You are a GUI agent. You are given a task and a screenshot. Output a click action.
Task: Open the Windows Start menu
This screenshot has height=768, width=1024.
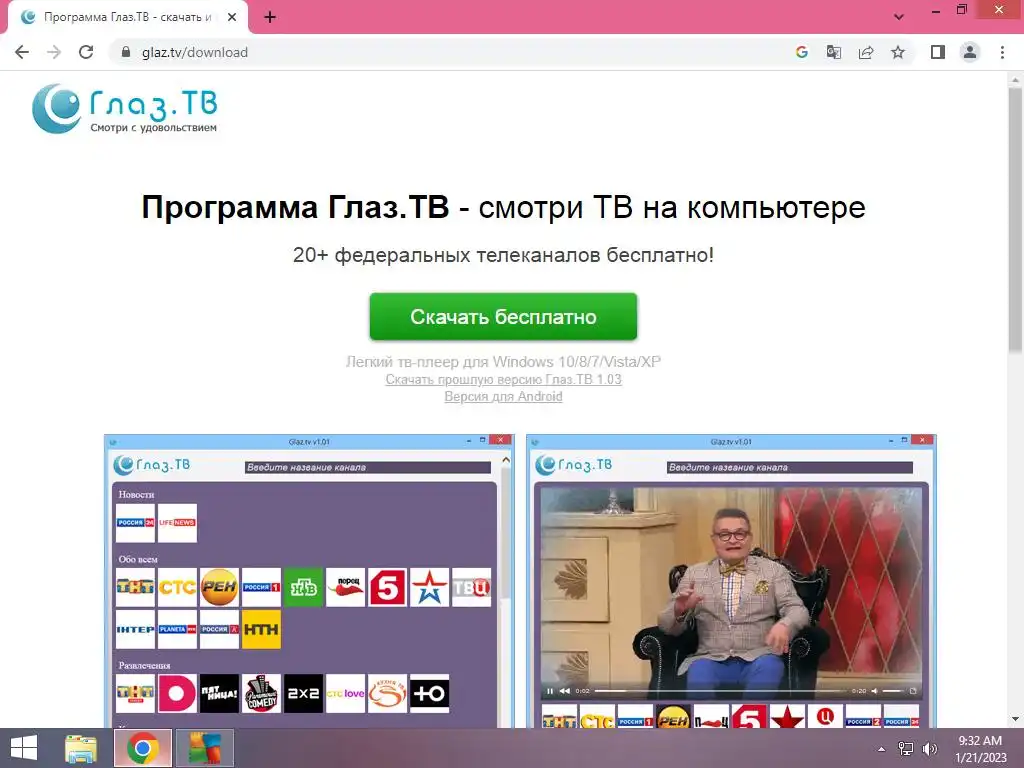[24, 748]
